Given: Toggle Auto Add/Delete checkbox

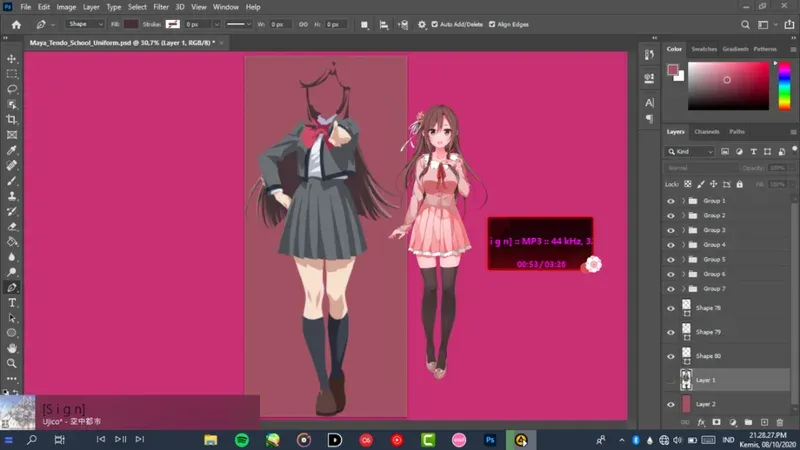Looking at the screenshot, I should click(435, 24).
